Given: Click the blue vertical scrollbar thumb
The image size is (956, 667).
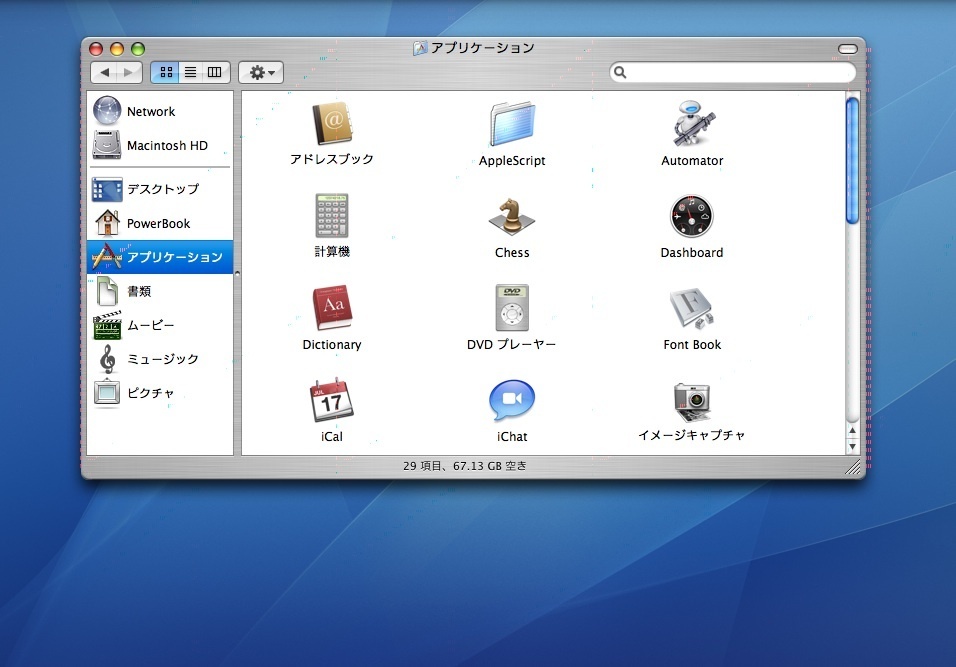Looking at the screenshot, I should (852, 160).
